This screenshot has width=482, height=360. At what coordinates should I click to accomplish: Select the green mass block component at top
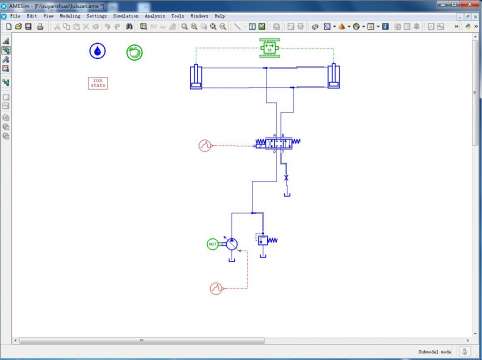(x=270, y=48)
